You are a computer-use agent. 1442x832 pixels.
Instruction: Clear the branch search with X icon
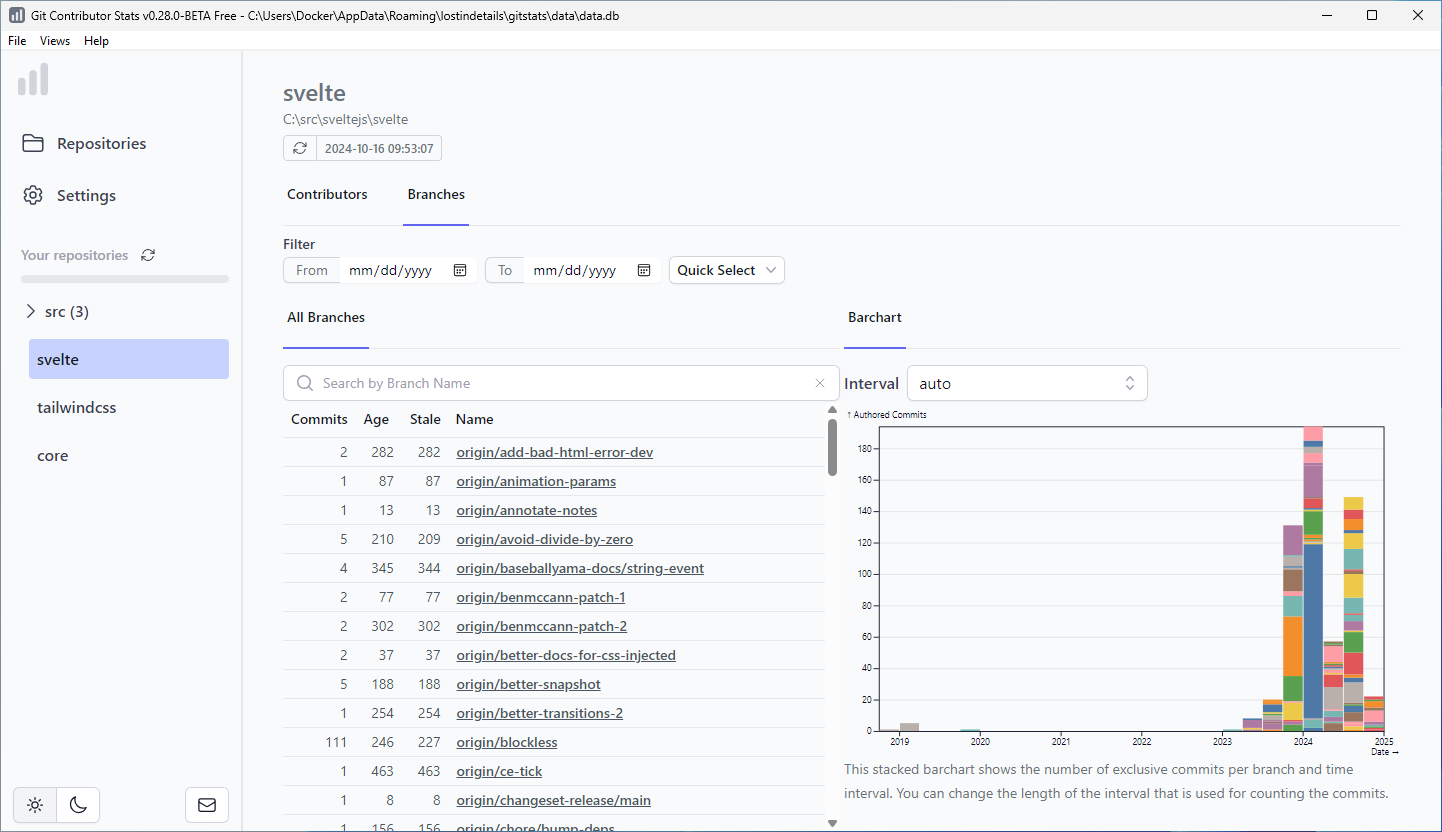820,383
